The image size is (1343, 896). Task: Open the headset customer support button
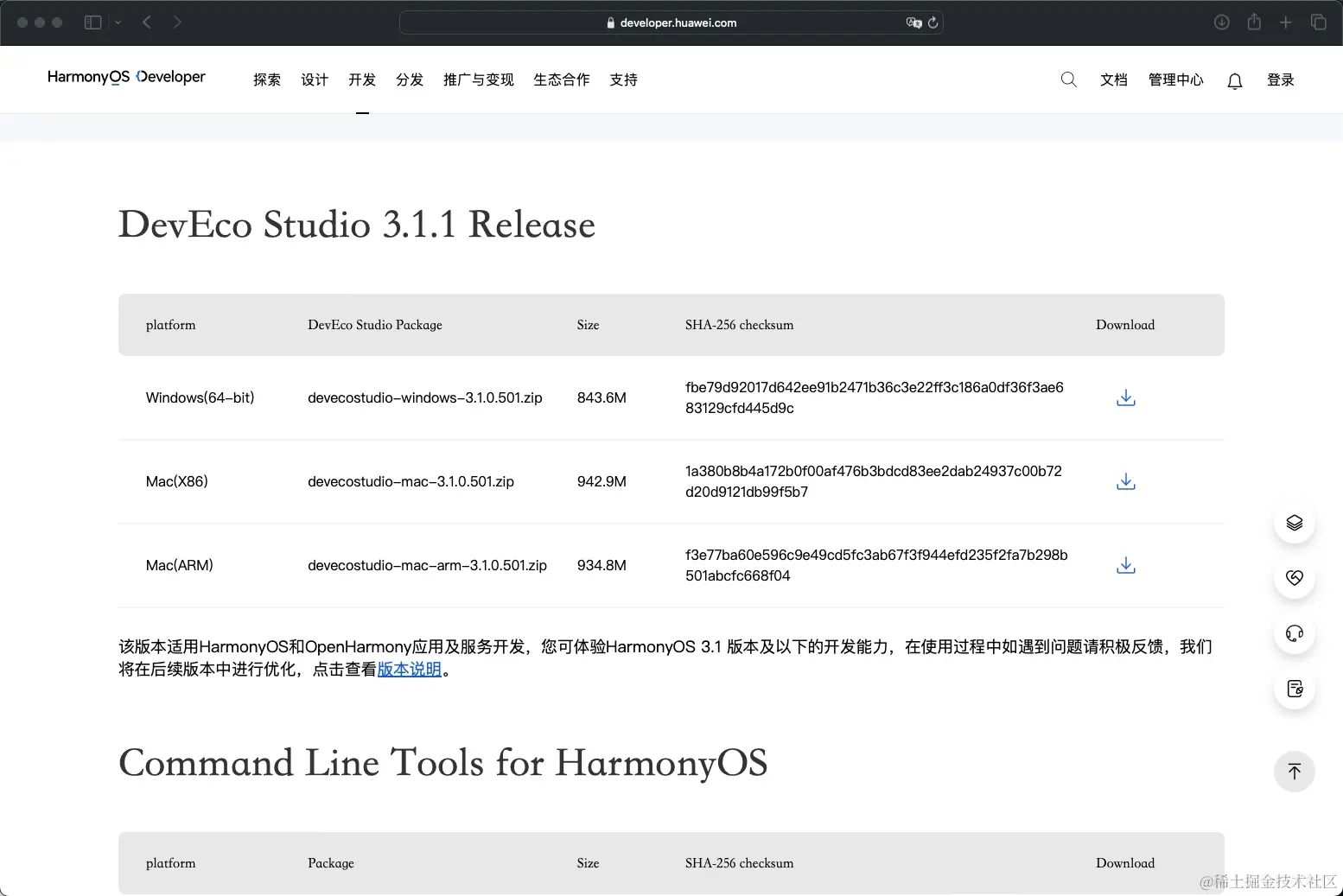tap(1295, 633)
